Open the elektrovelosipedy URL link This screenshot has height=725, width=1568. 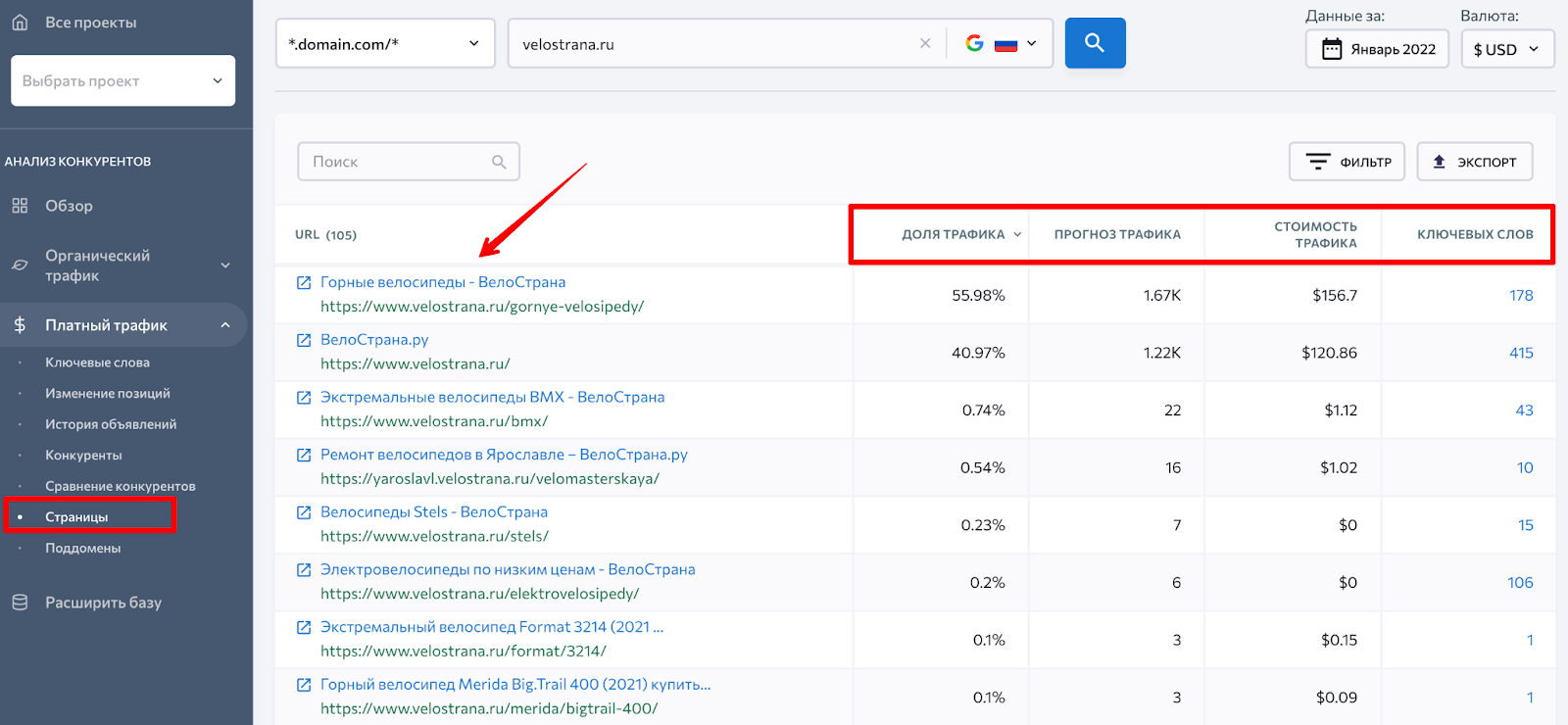point(479,594)
